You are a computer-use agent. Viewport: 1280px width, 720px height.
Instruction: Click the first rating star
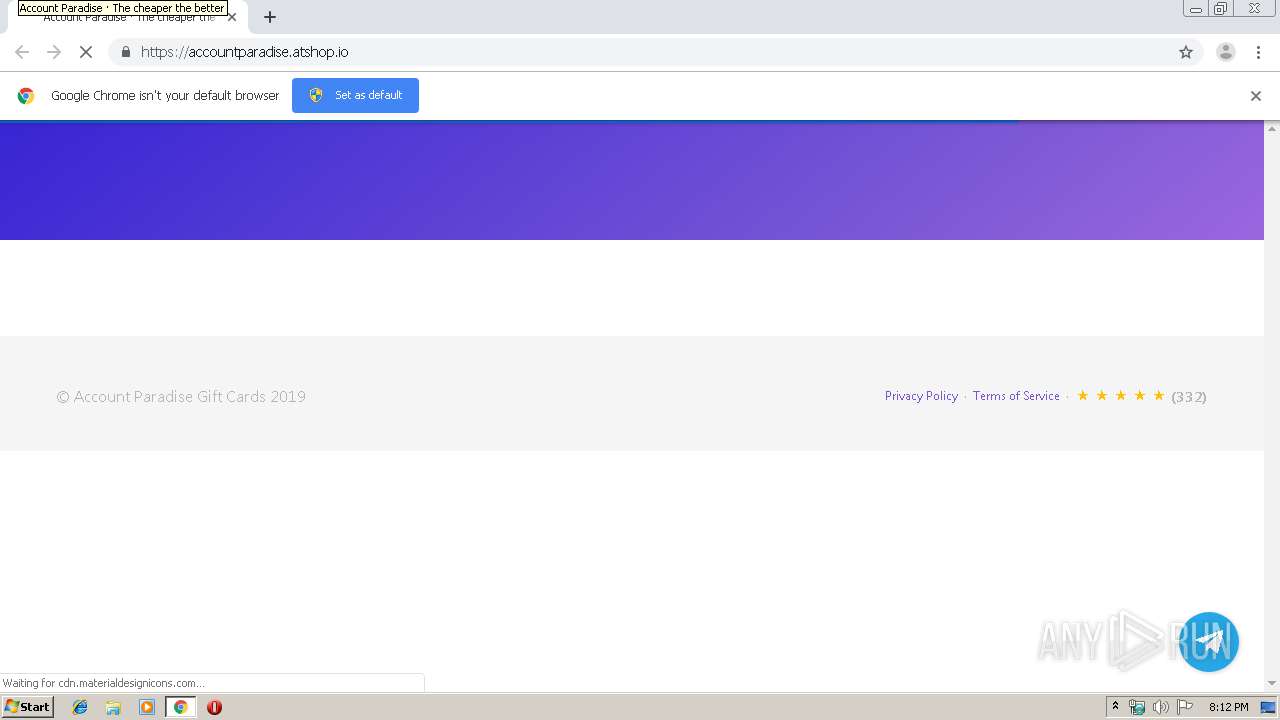click(x=1082, y=396)
